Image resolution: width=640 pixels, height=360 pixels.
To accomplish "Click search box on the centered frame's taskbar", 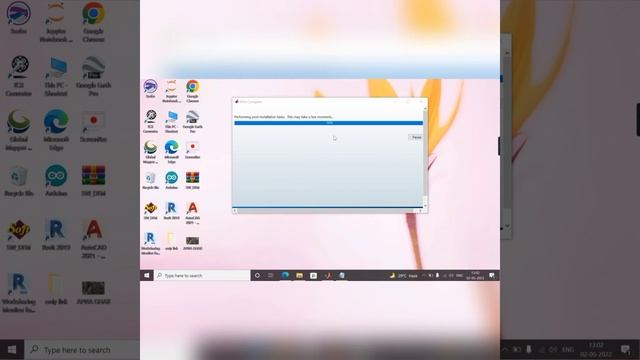I will [202, 276].
